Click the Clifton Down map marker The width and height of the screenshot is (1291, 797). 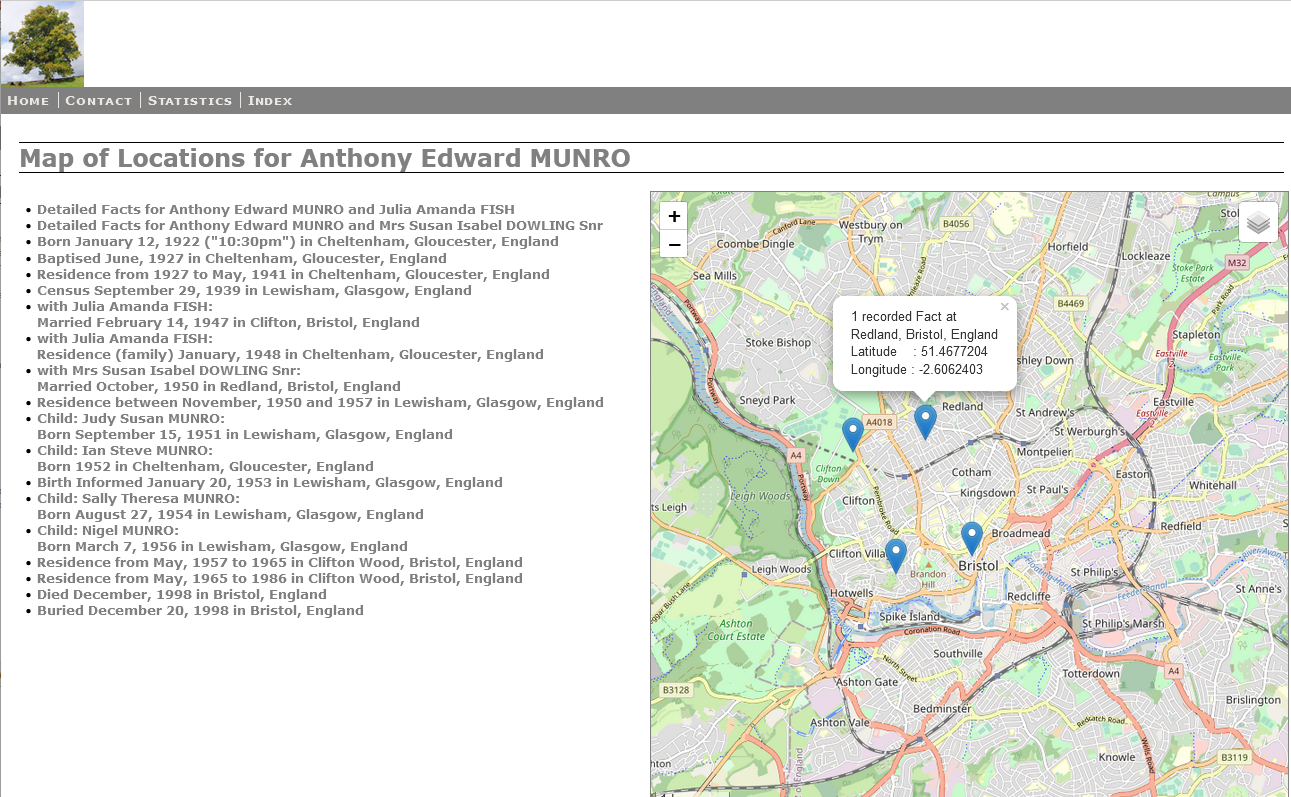(x=852, y=431)
